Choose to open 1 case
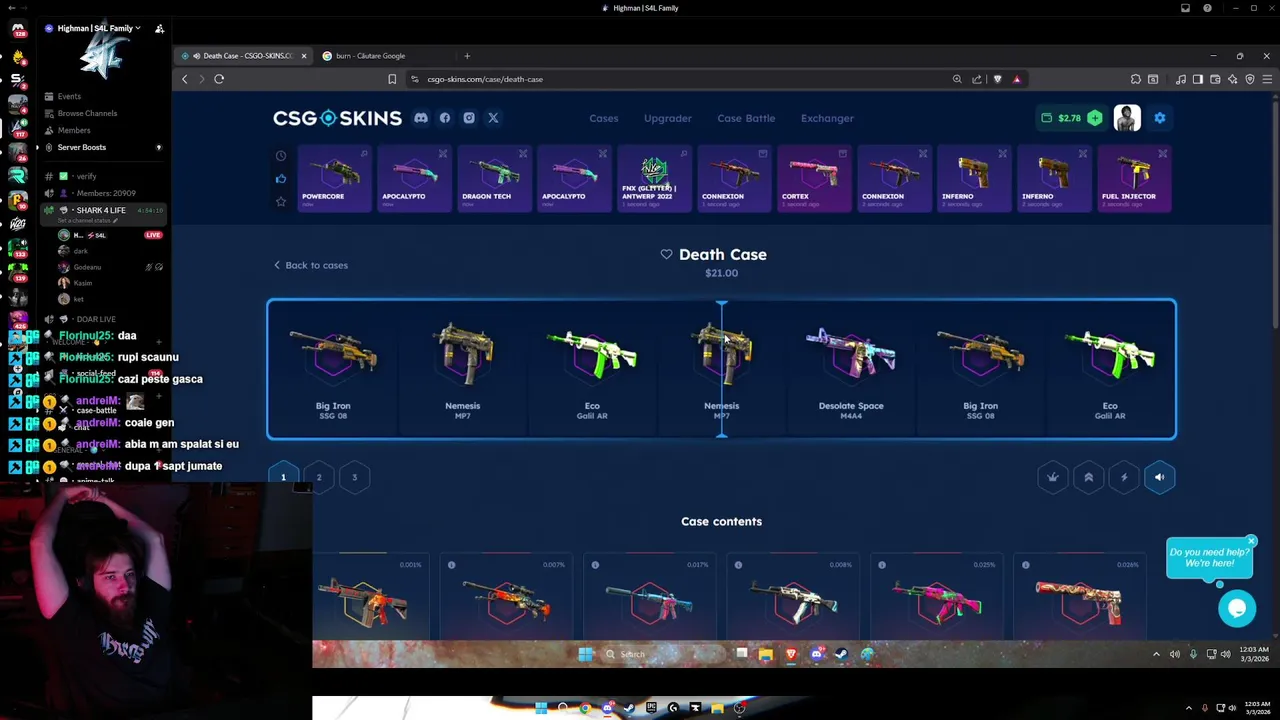Image resolution: width=1280 pixels, height=720 pixels. click(x=283, y=477)
